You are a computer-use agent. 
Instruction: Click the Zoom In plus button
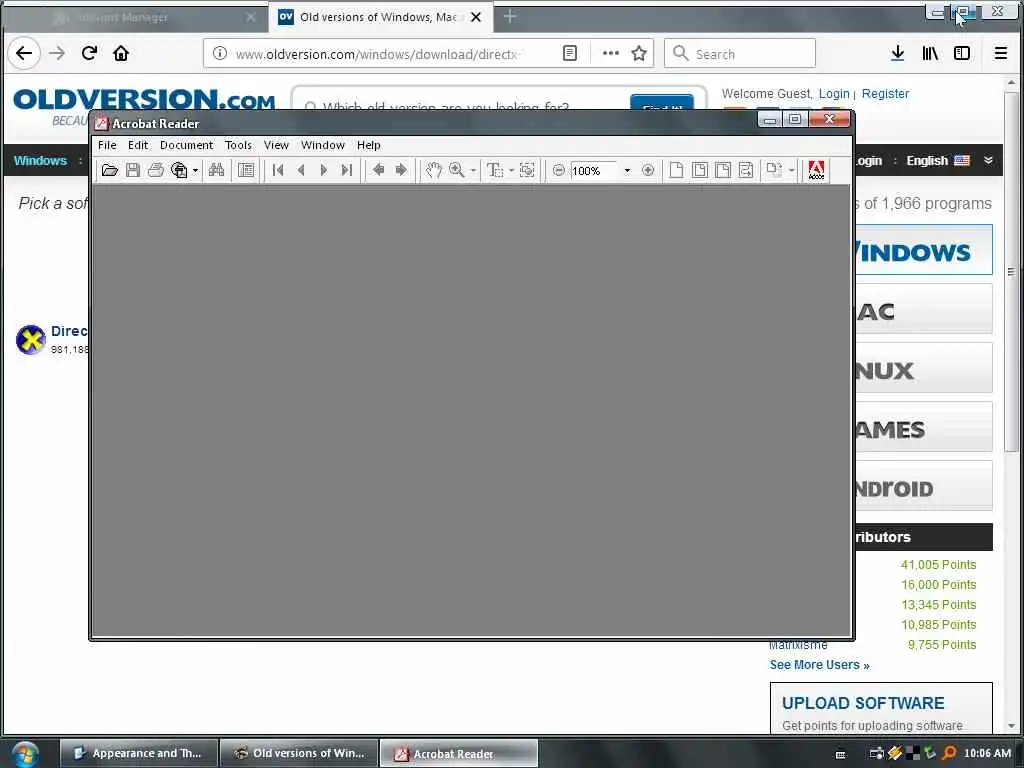pos(648,170)
